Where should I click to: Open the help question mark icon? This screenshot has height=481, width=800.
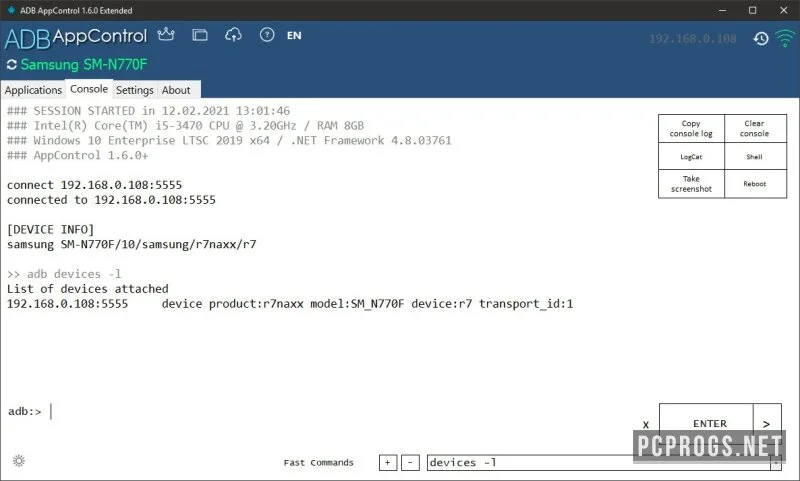(x=267, y=35)
